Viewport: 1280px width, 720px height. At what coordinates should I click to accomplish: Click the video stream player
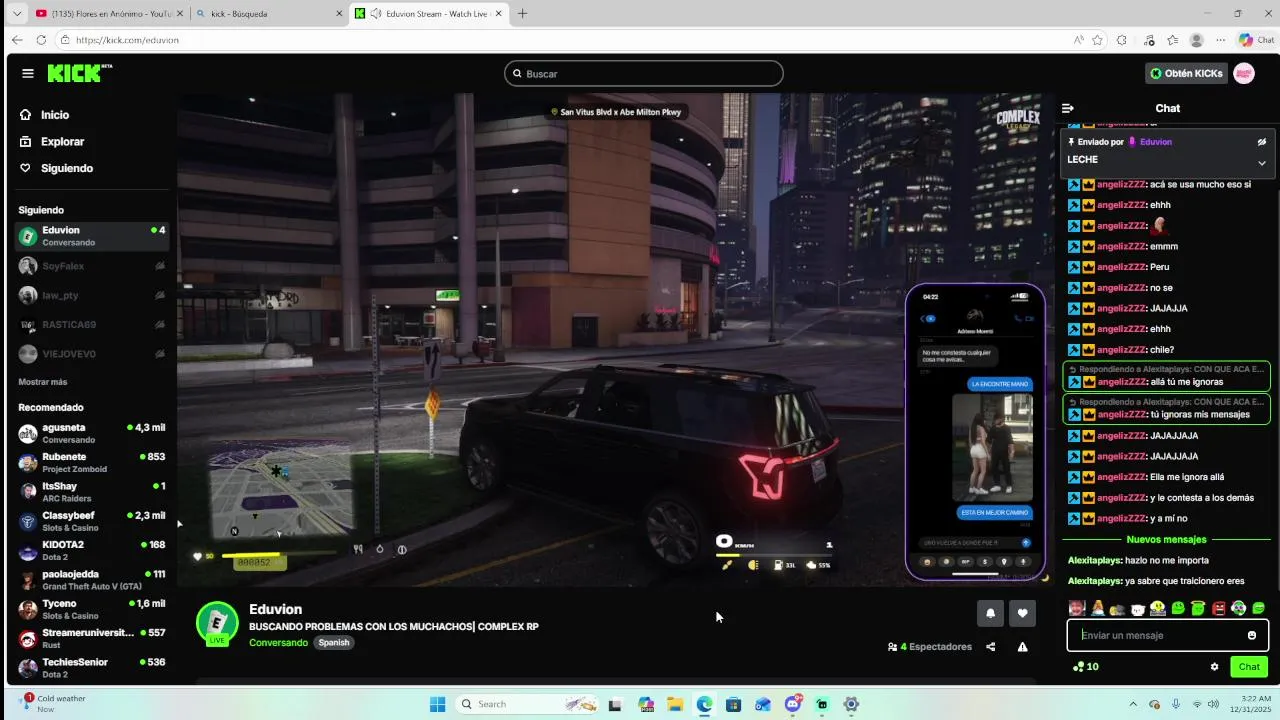(616, 340)
